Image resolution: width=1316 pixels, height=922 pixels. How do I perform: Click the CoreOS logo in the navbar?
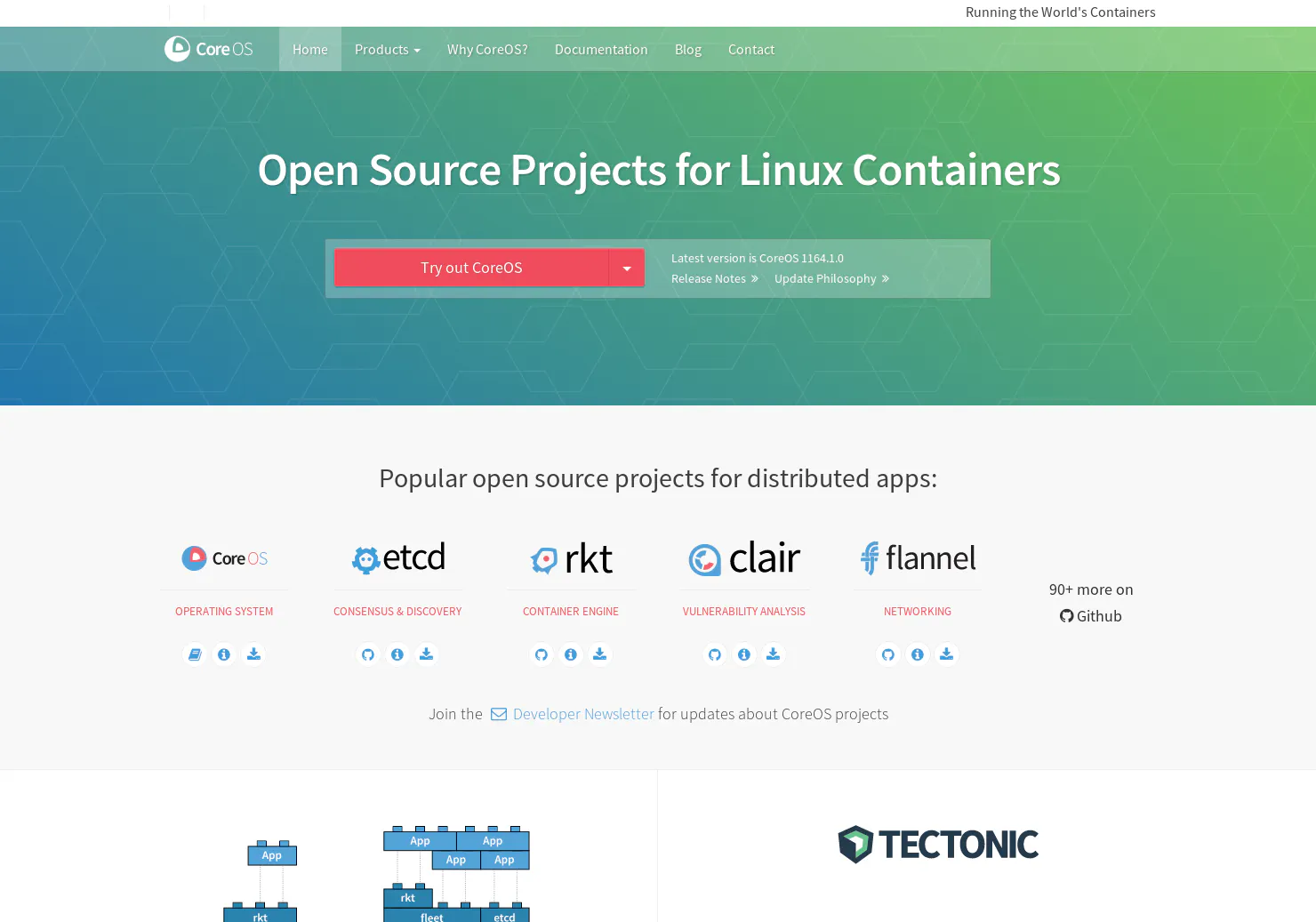(x=208, y=49)
